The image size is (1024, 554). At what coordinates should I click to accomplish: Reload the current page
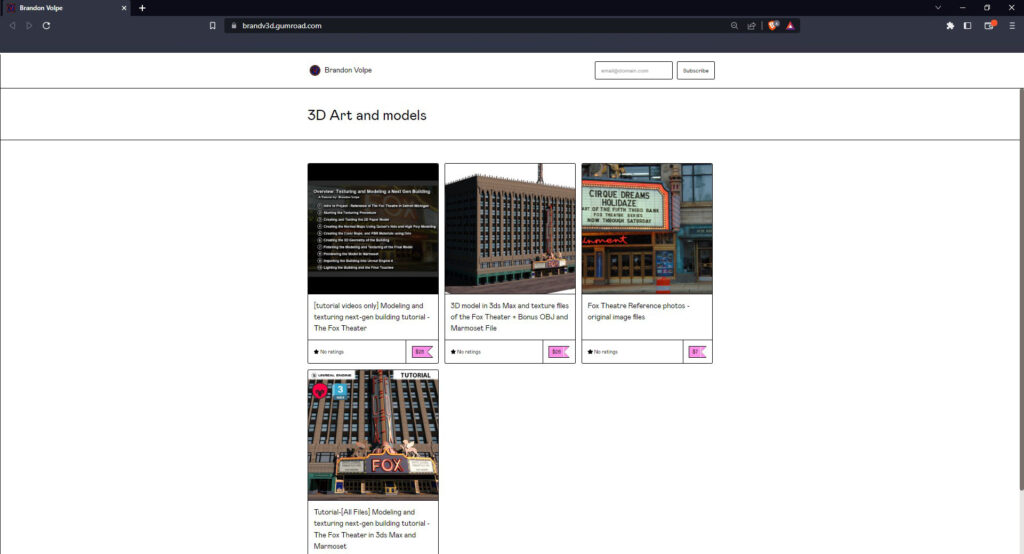tap(46, 25)
